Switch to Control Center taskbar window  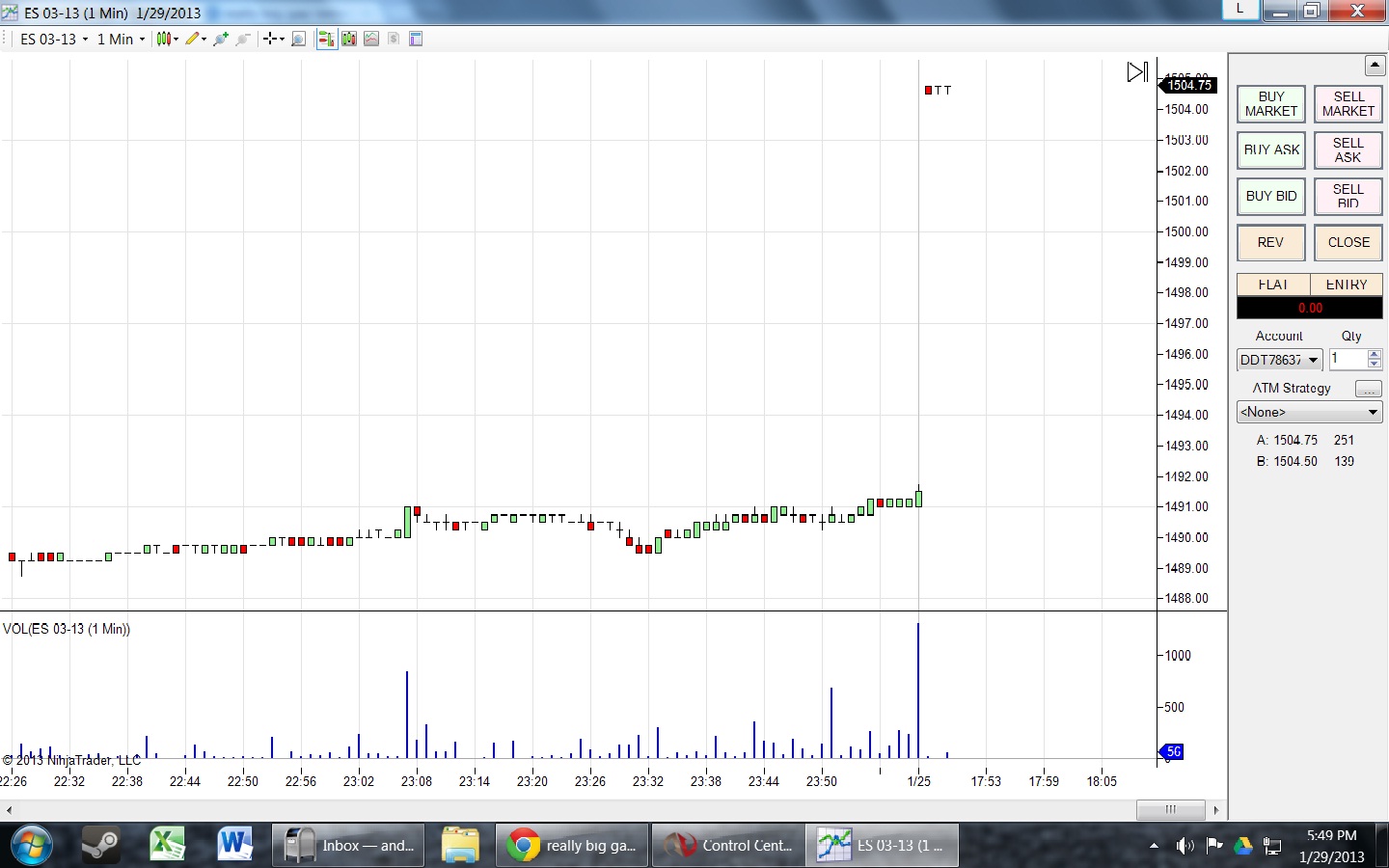coord(728,846)
